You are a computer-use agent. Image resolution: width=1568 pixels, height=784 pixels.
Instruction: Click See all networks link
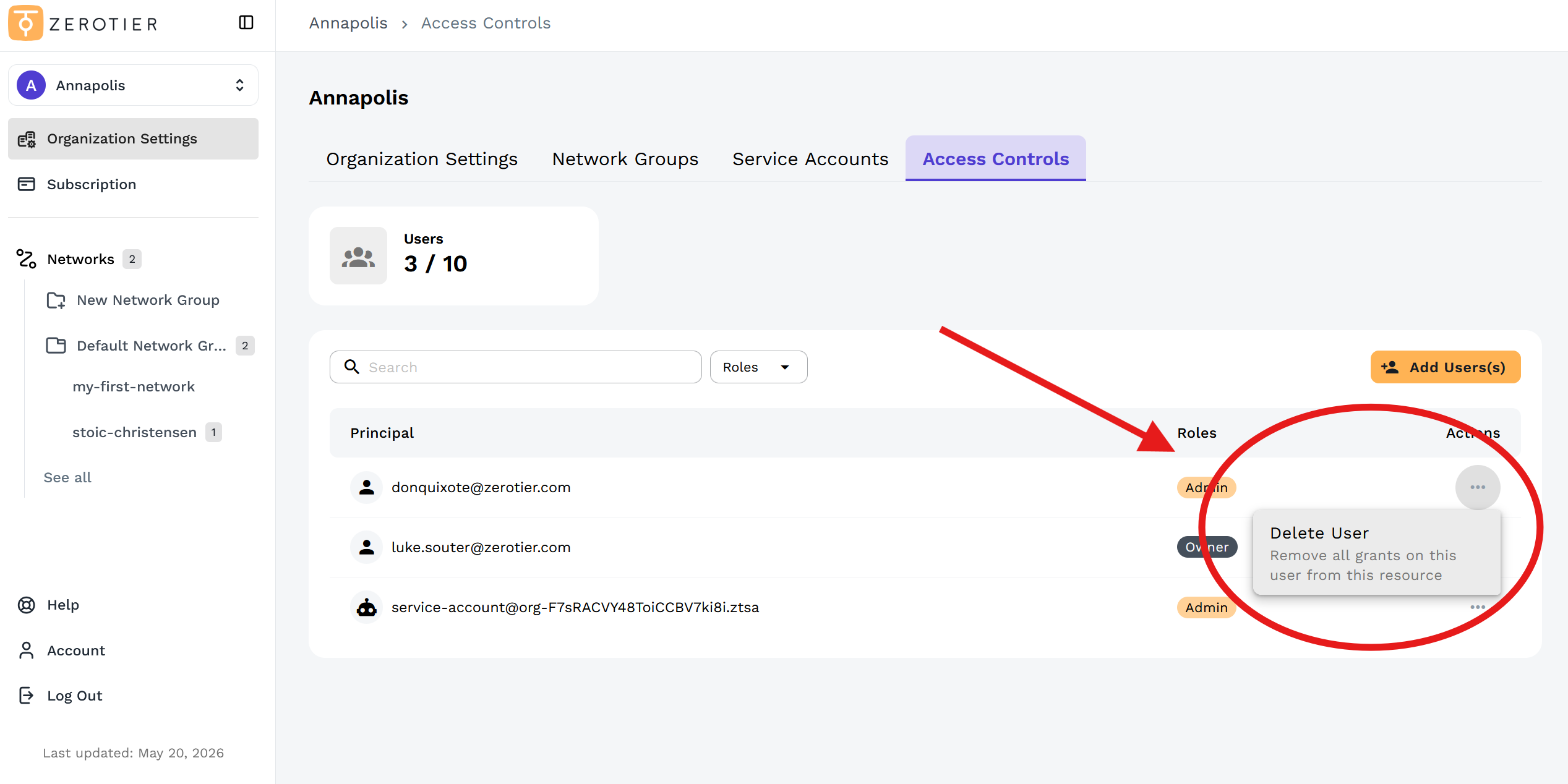tap(67, 477)
